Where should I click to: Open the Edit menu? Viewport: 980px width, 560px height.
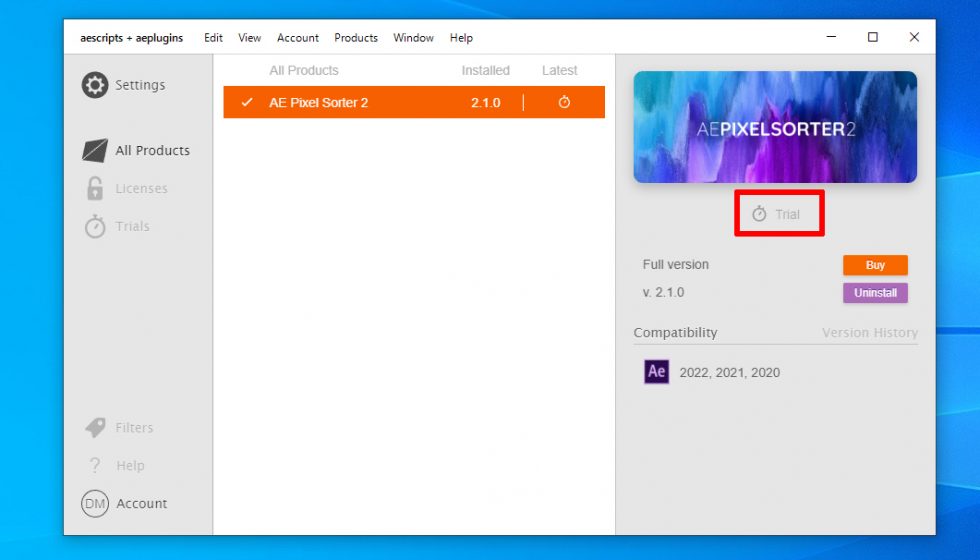click(213, 38)
